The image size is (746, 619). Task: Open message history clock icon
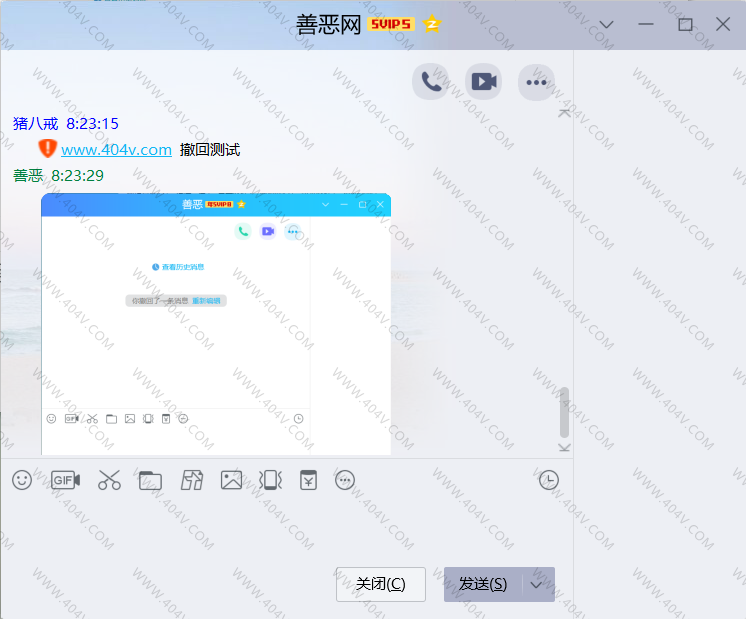click(549, 480)
